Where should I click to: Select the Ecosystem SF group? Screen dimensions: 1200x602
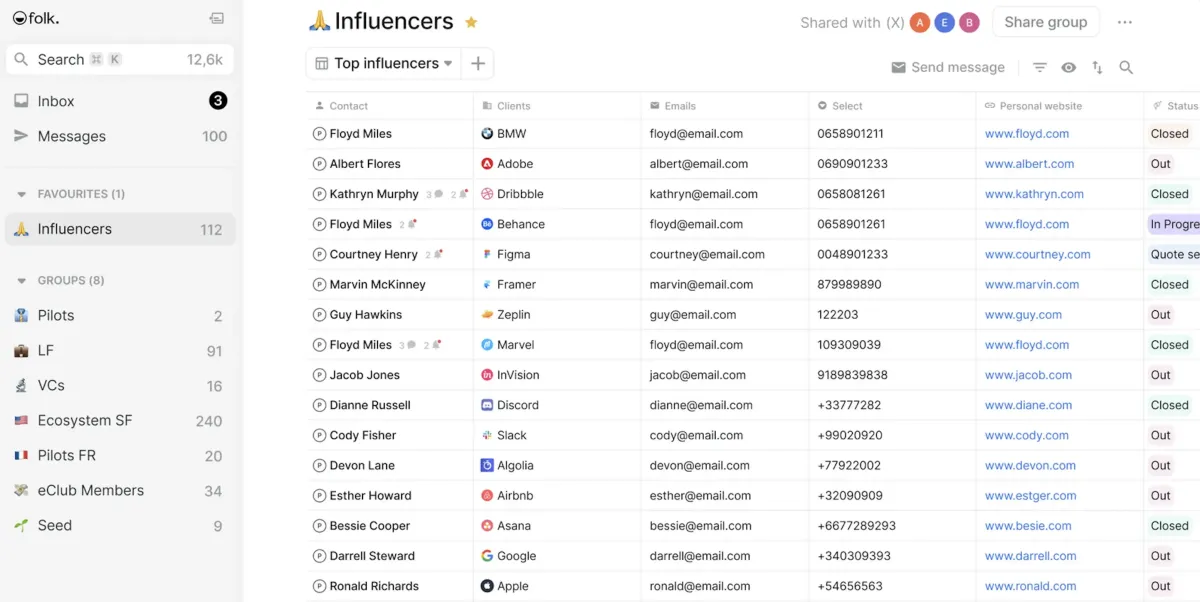120,420
